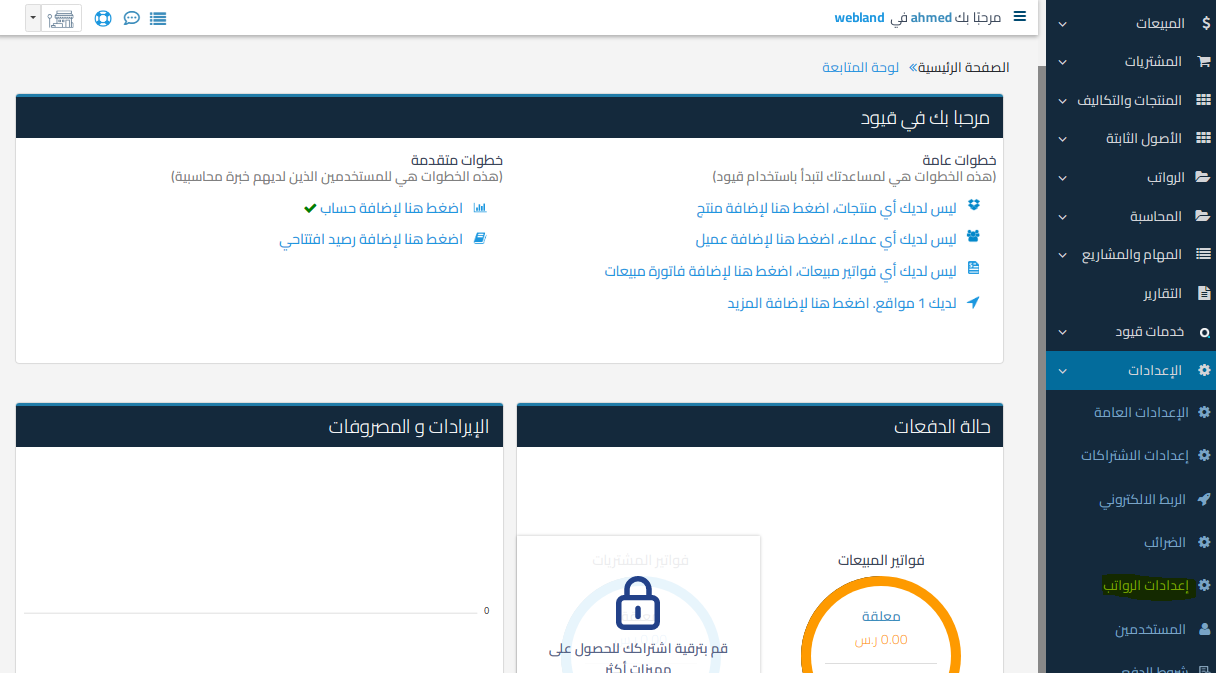Expand the الرواتب sidebar chevron
Image resolution: width=1216 pixels, height=673 pixels.
coord(1063,177)
